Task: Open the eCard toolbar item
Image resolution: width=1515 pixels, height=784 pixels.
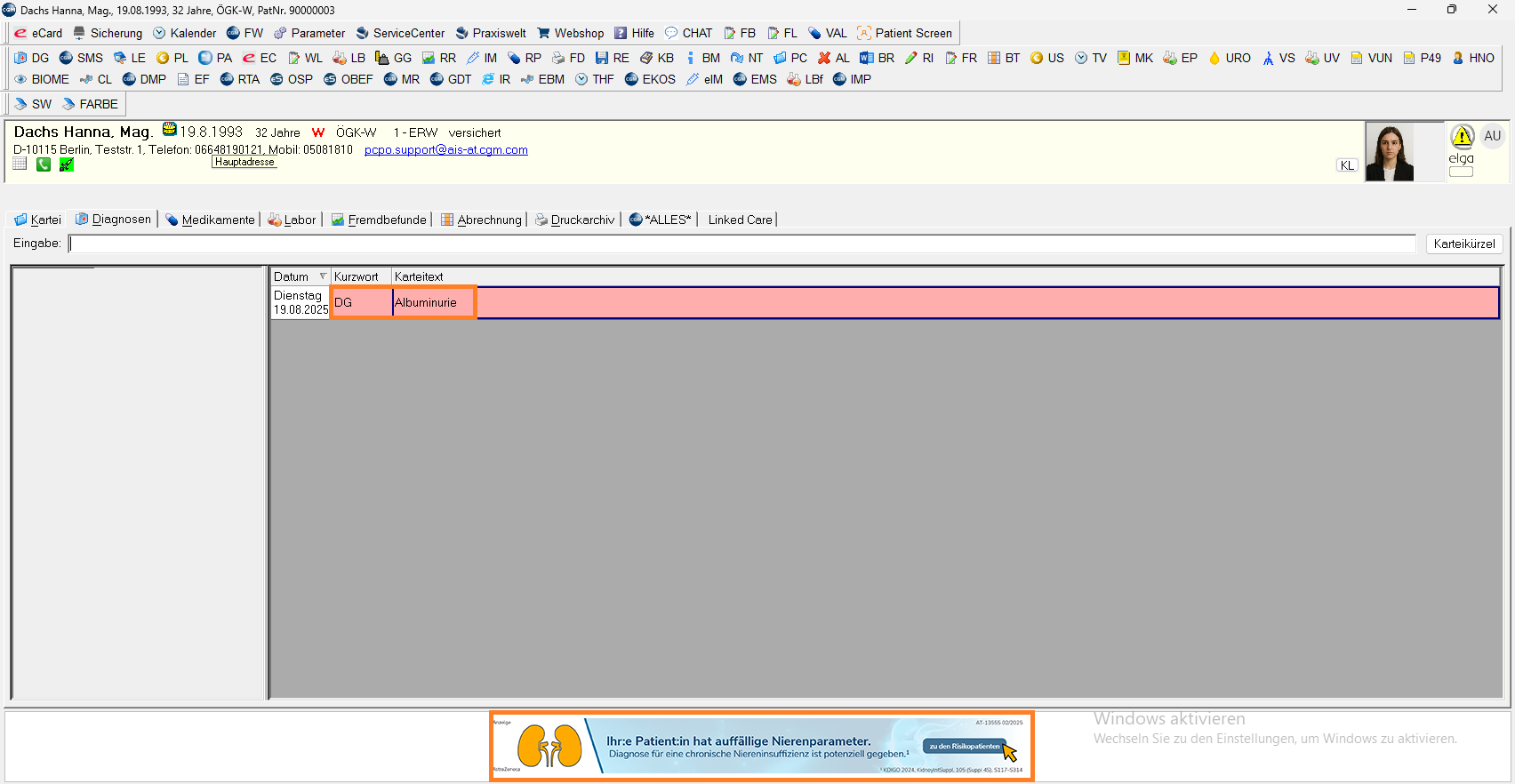Action: point(38,33)
